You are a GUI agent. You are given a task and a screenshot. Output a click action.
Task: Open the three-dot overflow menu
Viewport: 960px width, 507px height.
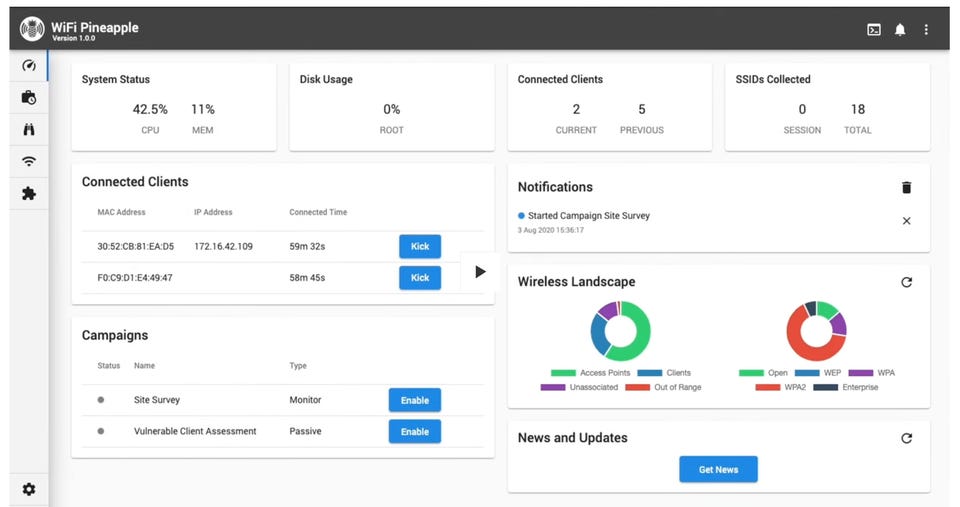[926, 29]
